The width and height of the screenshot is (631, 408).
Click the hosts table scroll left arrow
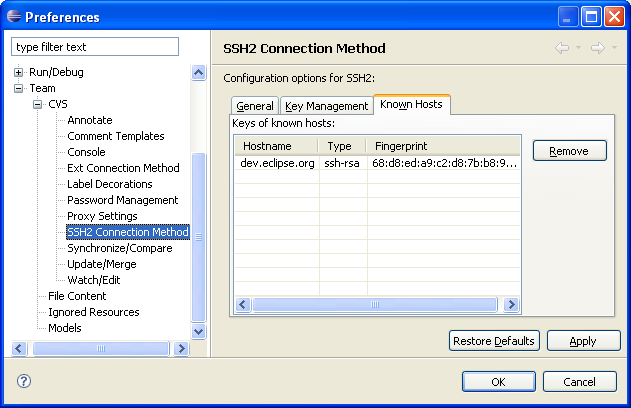click(x=243, y=305)
